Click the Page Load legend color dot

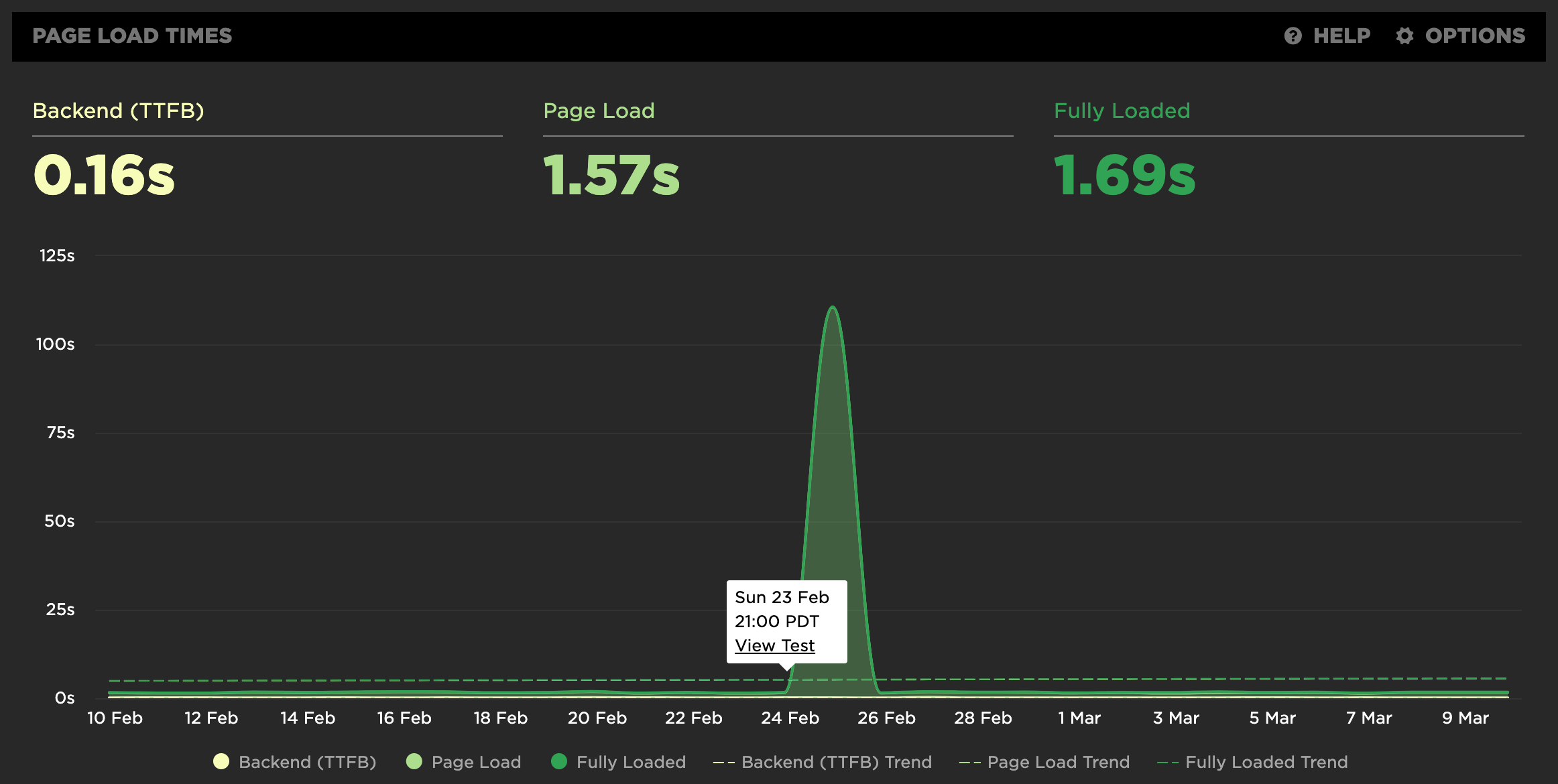coord(414,761)
